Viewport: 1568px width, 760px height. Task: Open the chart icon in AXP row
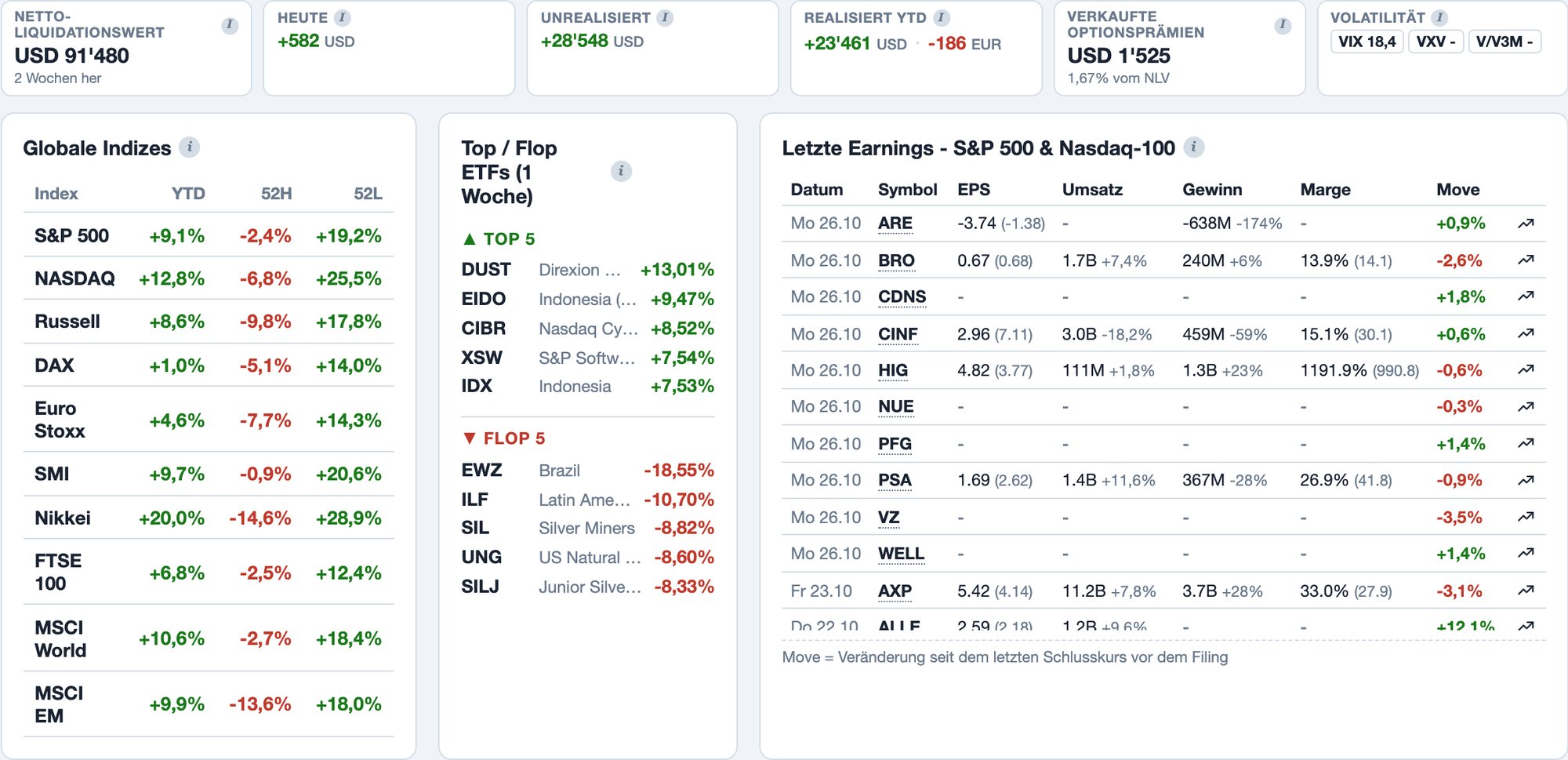[1526, 590]
